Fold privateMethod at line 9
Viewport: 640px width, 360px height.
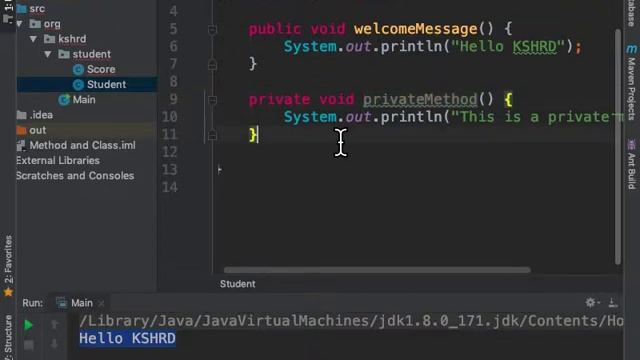pos(212,100)
